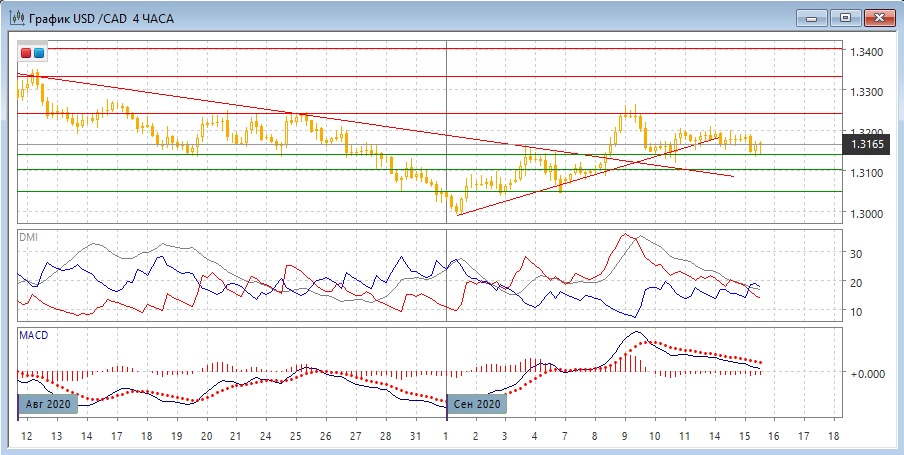Click the candlestick chart icon in title bar
This screenshot has width=904, height=455.
click(x=13, y=17)
